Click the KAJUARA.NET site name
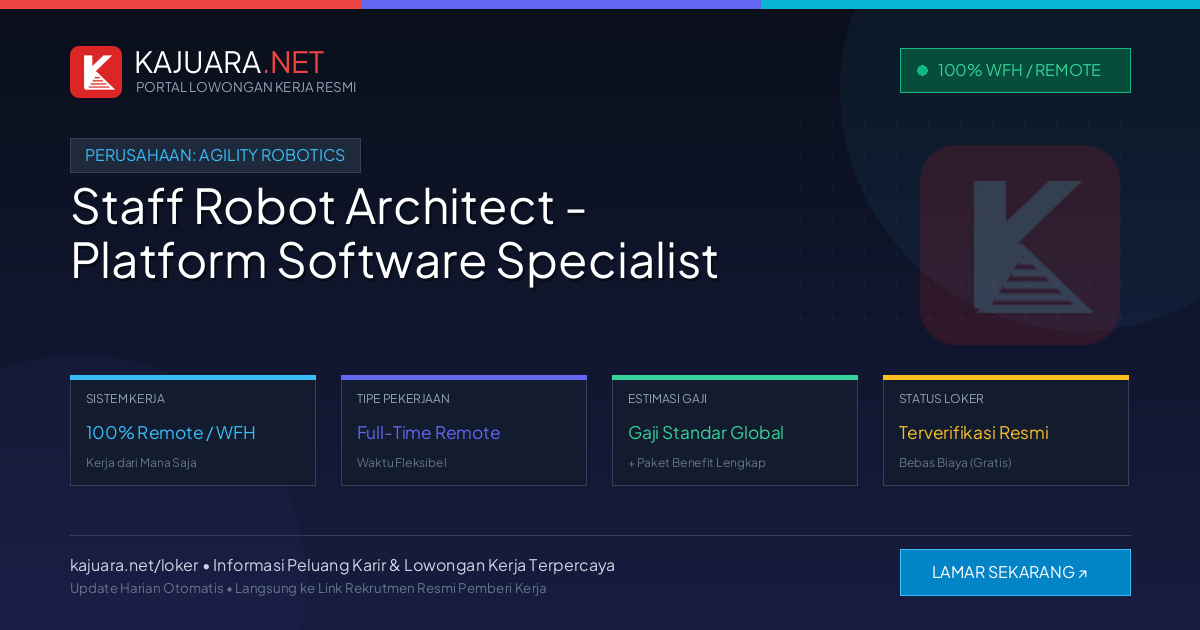 coord(229,62)
